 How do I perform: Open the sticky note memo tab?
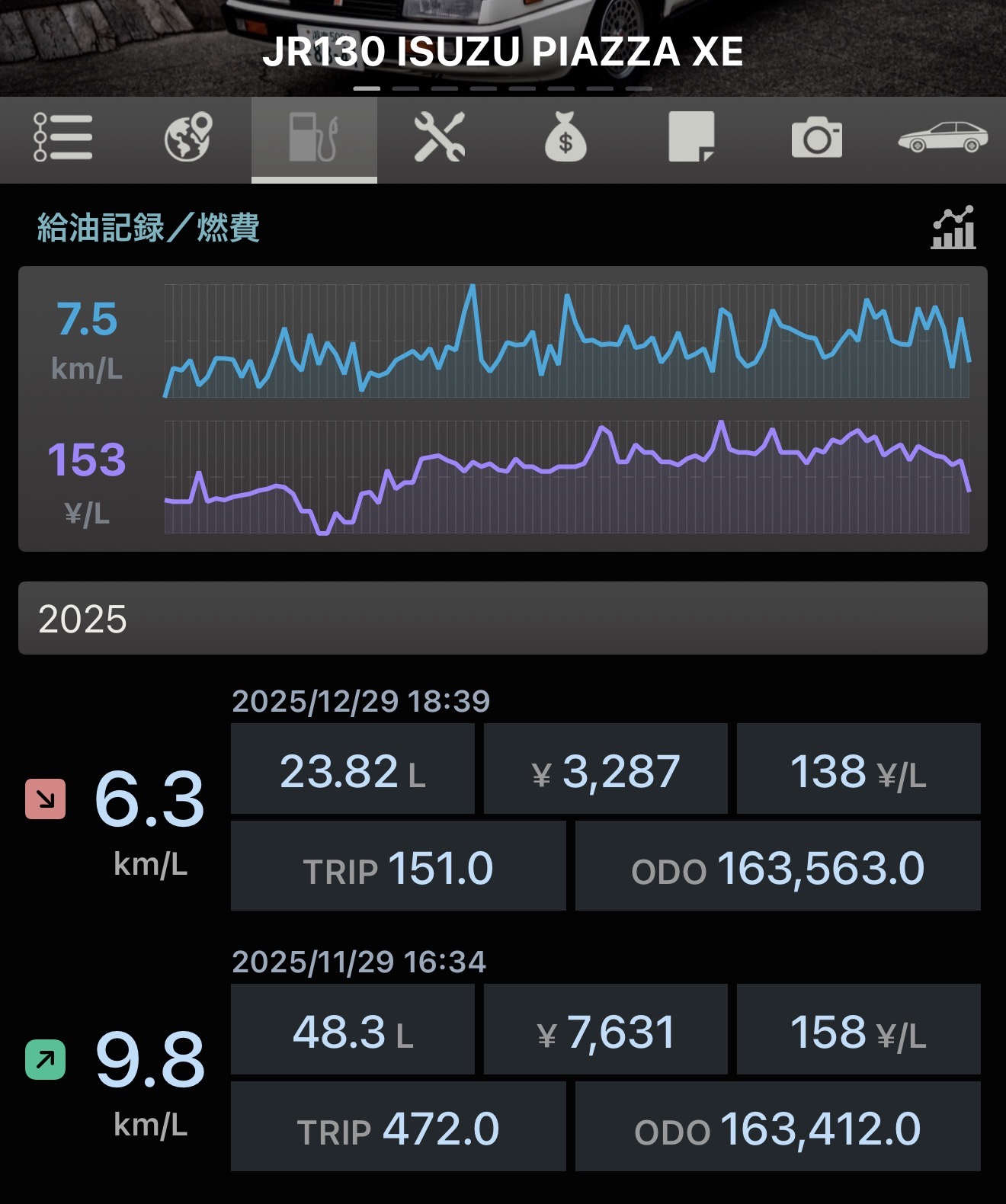691,138
